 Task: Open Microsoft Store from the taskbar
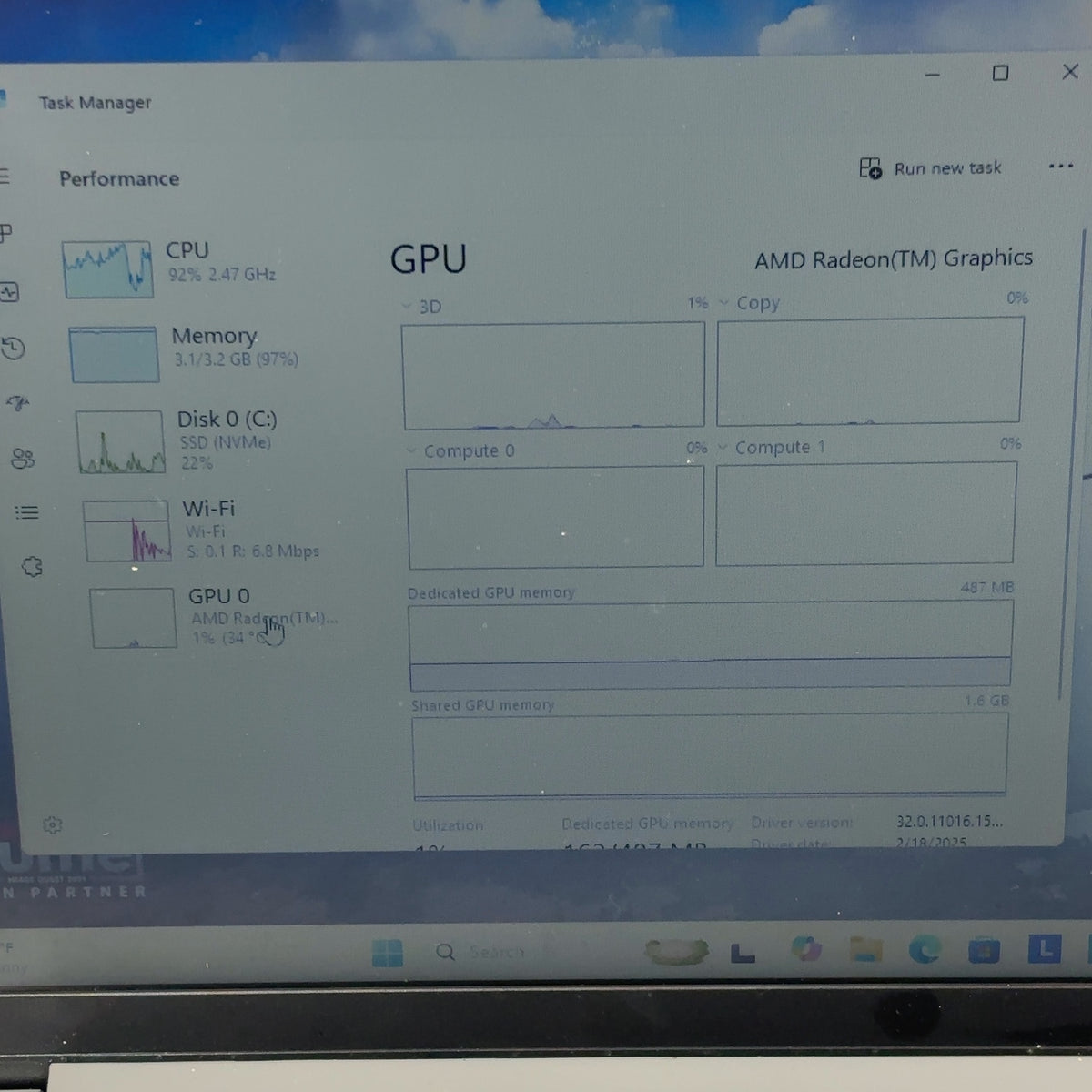click(x=984, y=950)
